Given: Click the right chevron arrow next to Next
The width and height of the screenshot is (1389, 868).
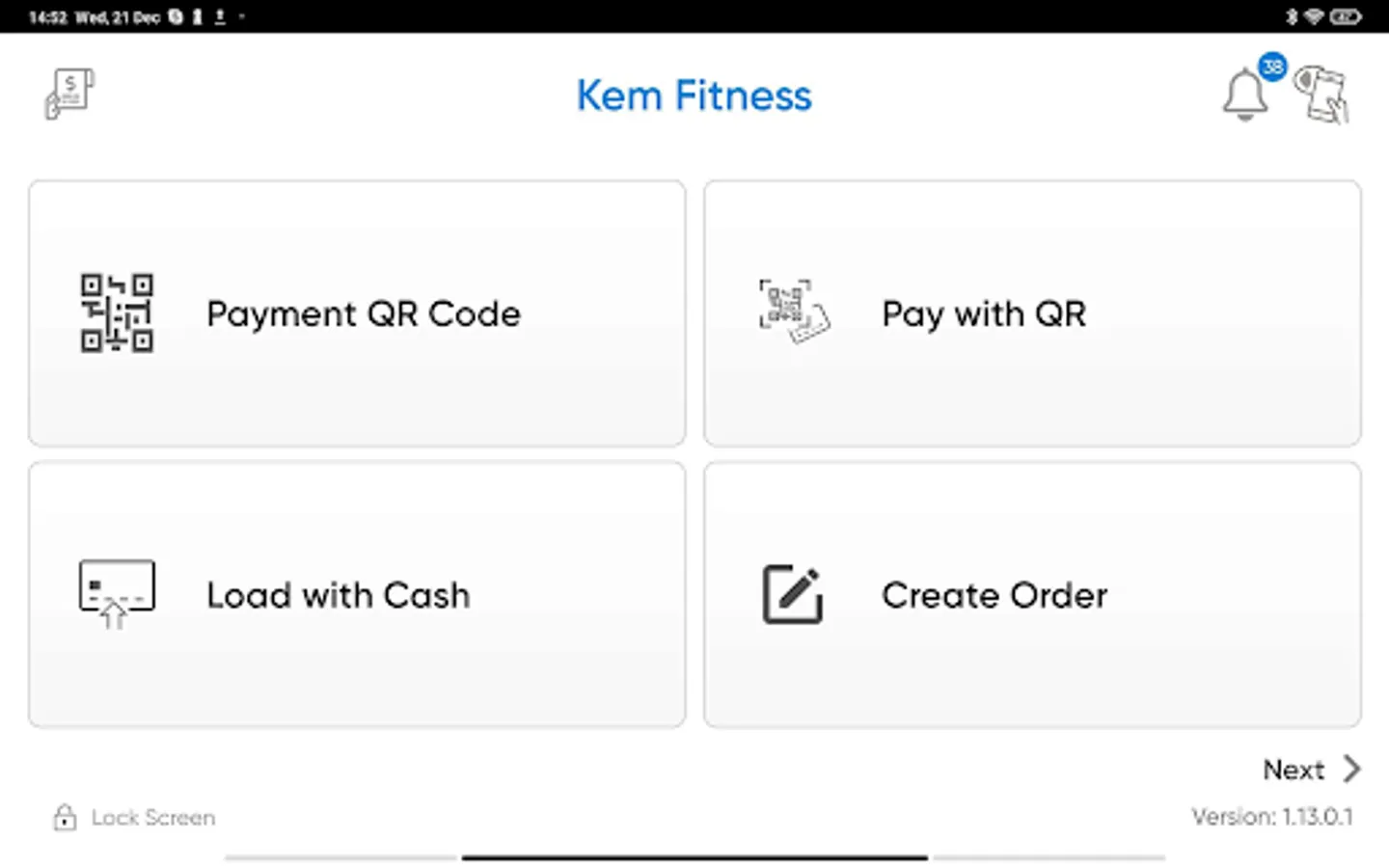Looking at the screenshot, I should 1352,769.
